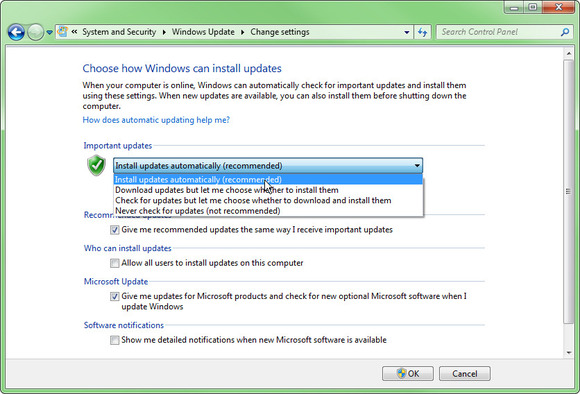This screenshot has width=580, height=394.
Task: Click the Back navigation arrow button
Action: point(16,32)
